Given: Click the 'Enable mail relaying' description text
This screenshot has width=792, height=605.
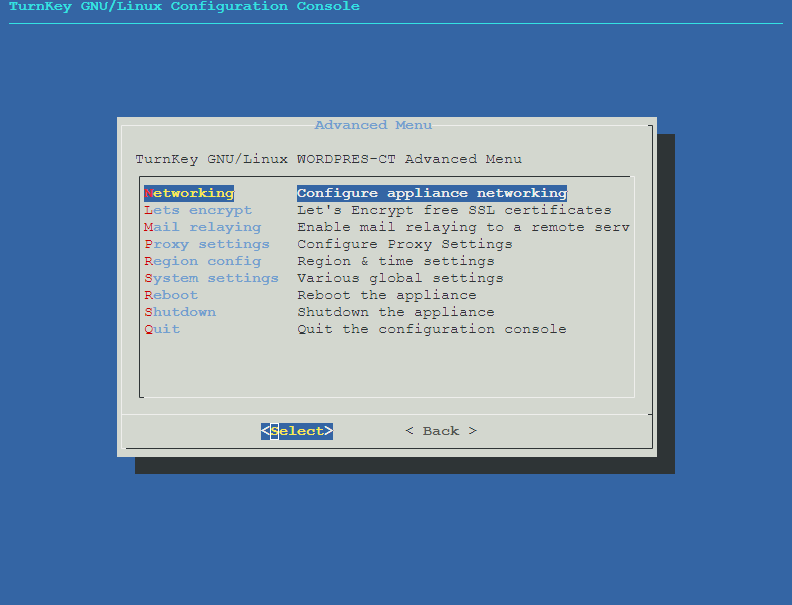Looking at the screenshot, I should [463, 227].
